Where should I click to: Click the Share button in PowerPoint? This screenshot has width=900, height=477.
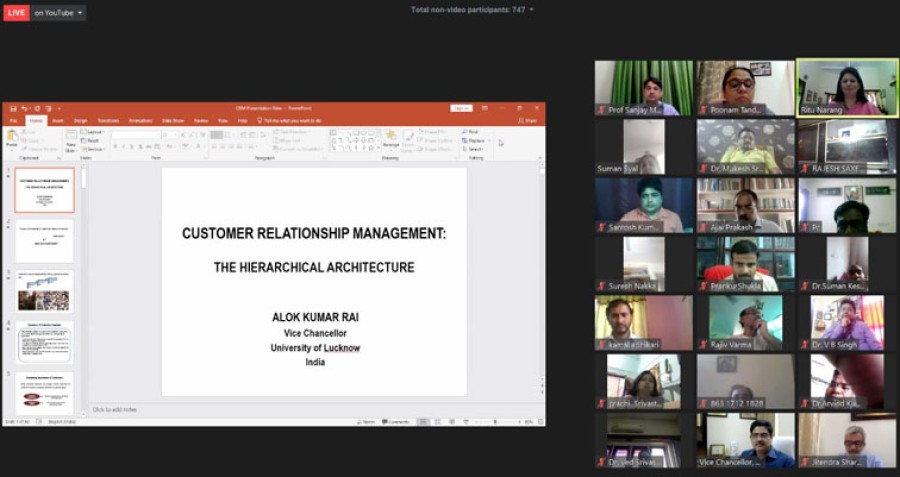[x=529, y=120]
